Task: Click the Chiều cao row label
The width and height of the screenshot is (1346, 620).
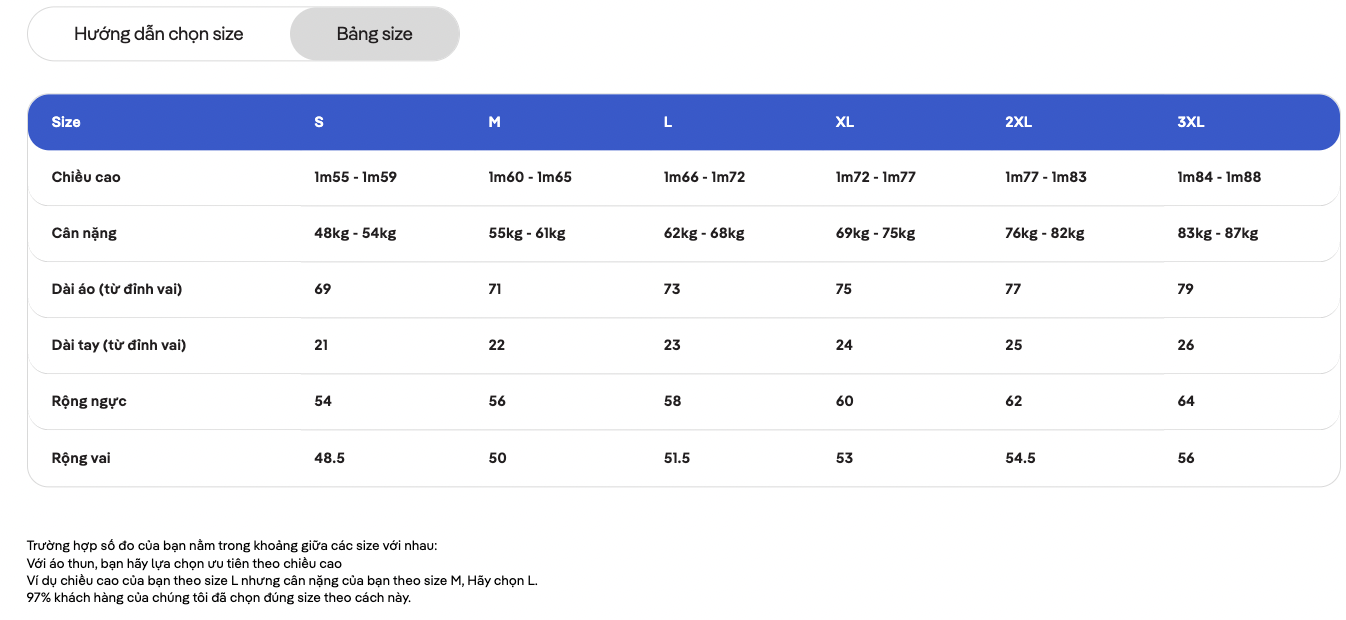Action: [86, 177]
